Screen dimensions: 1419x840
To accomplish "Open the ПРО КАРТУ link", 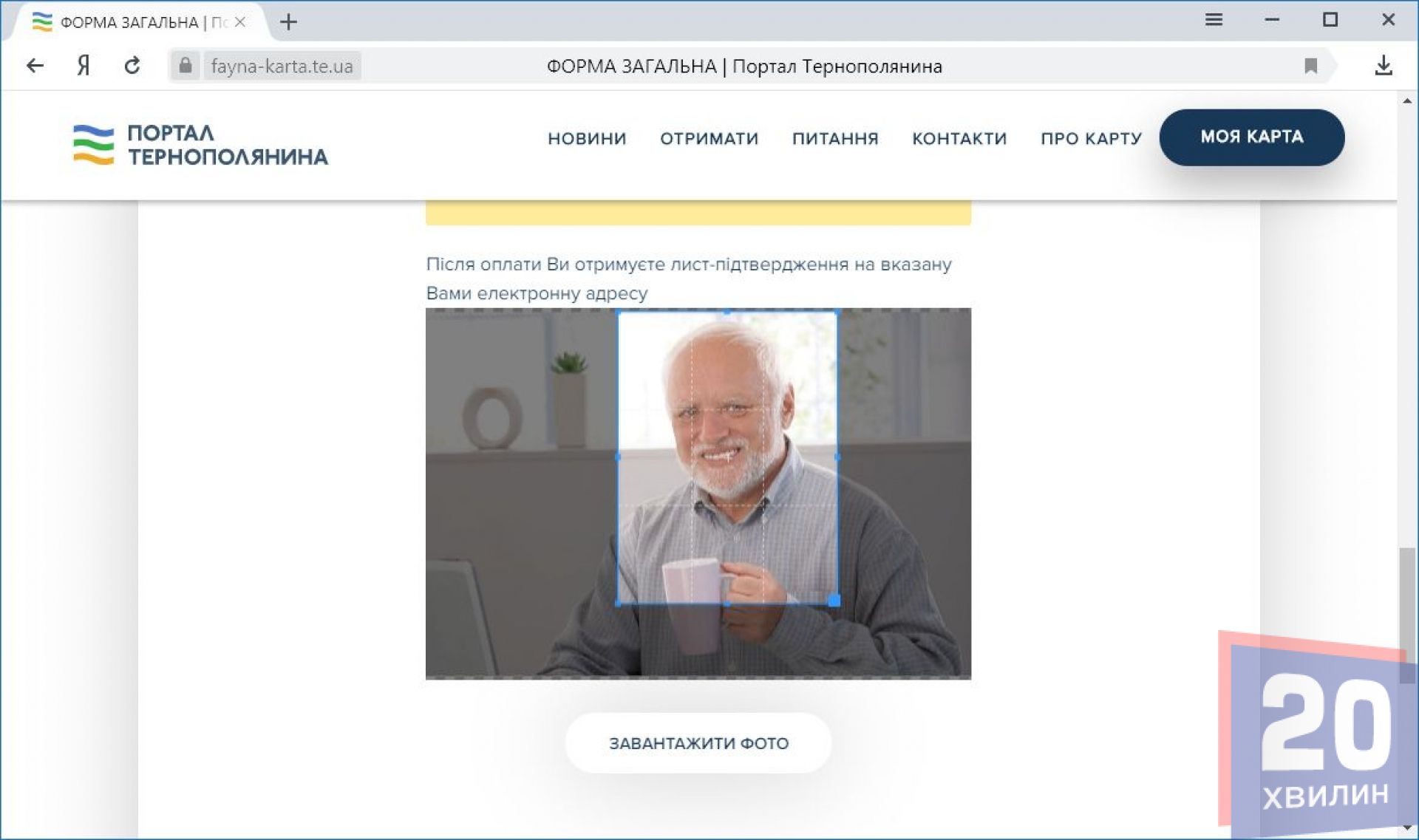I will pos(1091,138).
